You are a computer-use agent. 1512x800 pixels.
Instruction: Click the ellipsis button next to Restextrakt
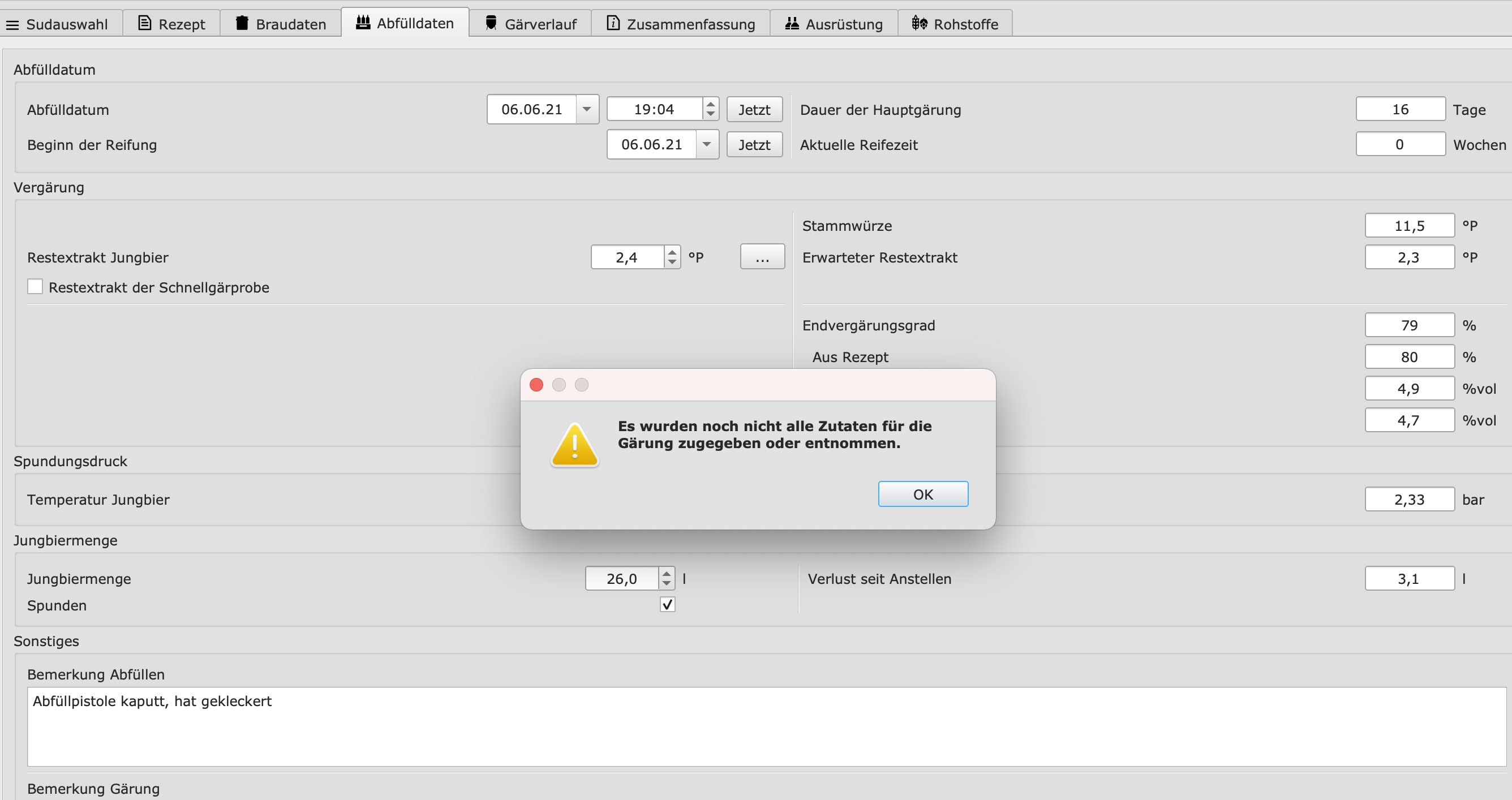762,257
